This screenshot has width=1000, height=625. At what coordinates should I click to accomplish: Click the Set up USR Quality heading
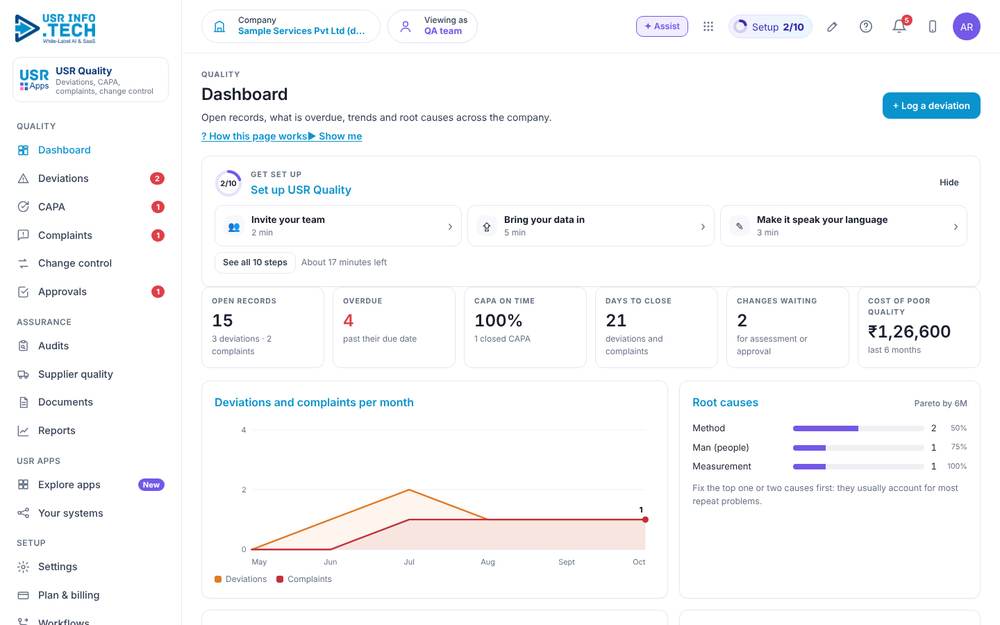301,190
